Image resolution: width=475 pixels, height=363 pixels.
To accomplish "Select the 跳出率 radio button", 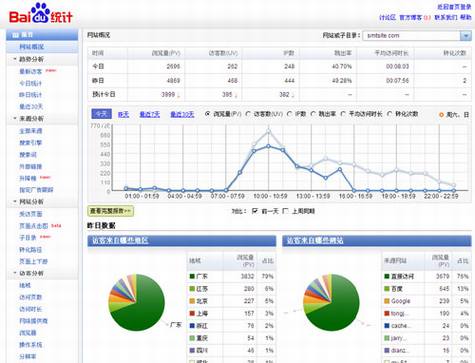I will (313, 114).
